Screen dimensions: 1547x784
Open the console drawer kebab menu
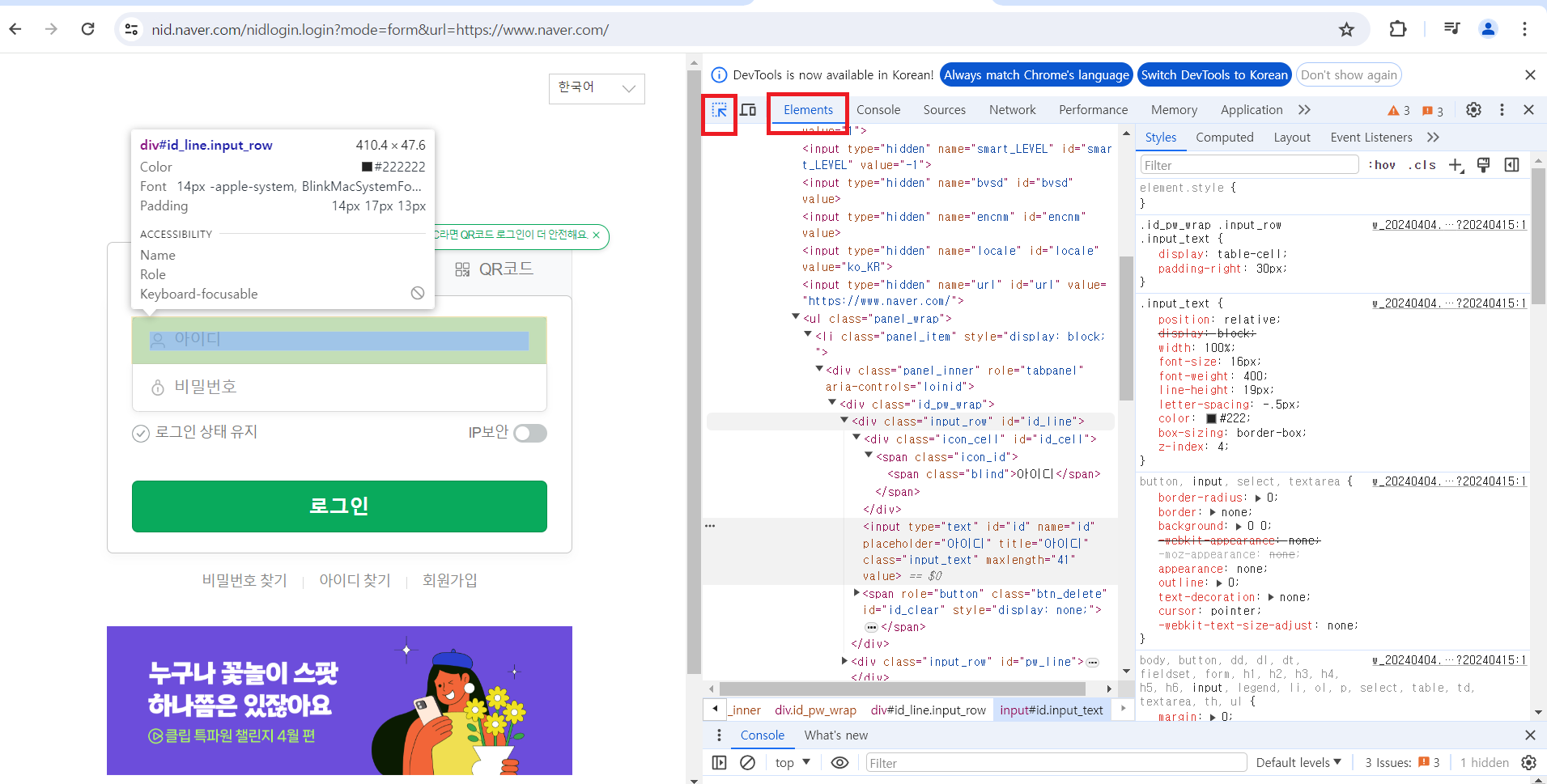pos(719,735)
